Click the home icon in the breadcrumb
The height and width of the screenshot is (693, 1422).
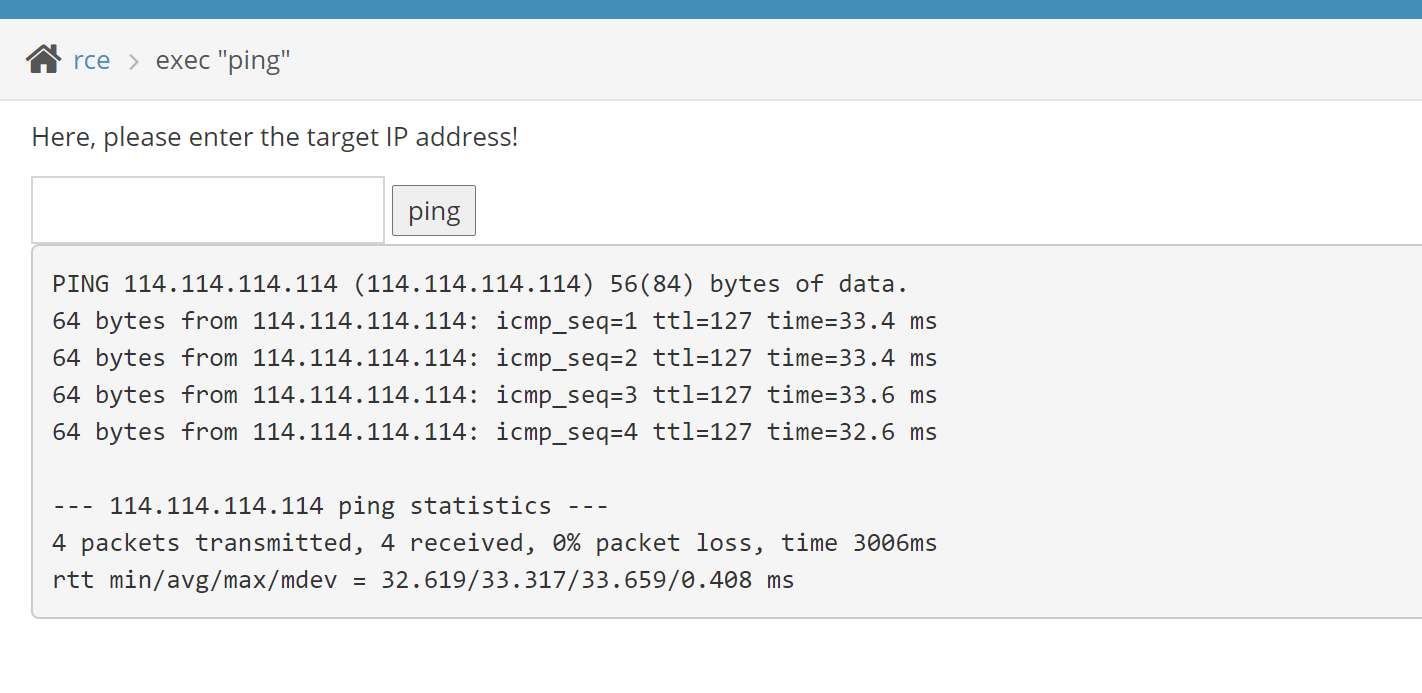pos(43,60)
